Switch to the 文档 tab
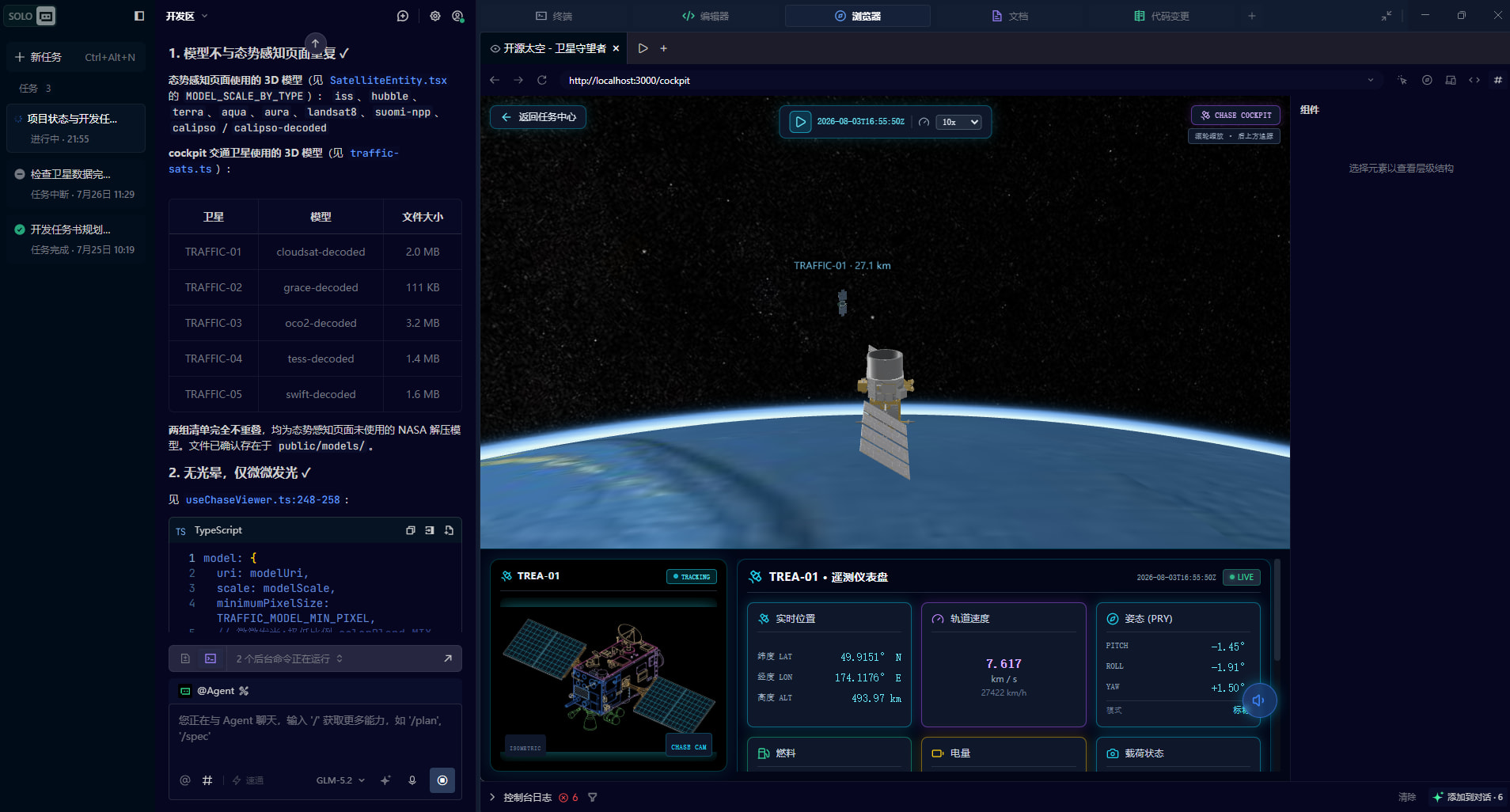 point(1010,16)
